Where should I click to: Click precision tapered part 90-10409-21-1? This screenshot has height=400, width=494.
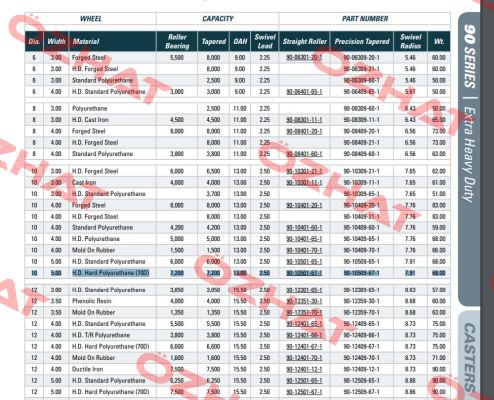(361, 217)
